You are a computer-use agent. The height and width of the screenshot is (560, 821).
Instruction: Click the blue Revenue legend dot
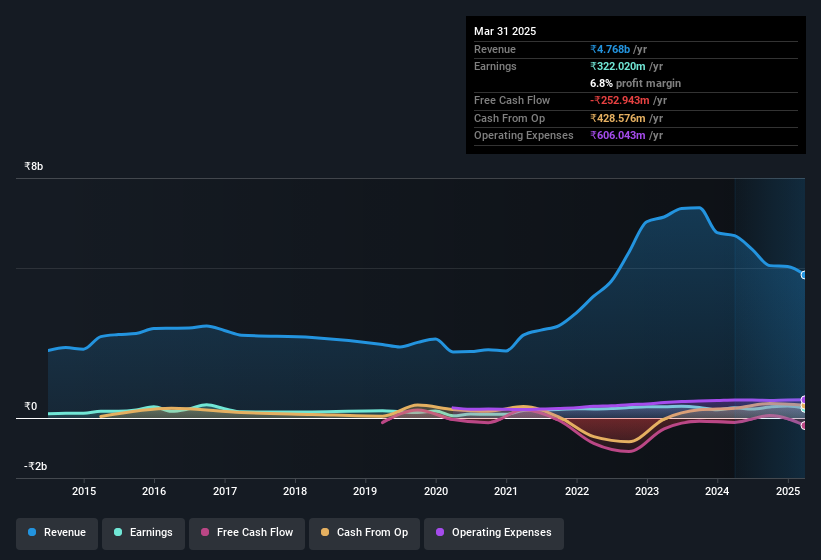(32, 532)
